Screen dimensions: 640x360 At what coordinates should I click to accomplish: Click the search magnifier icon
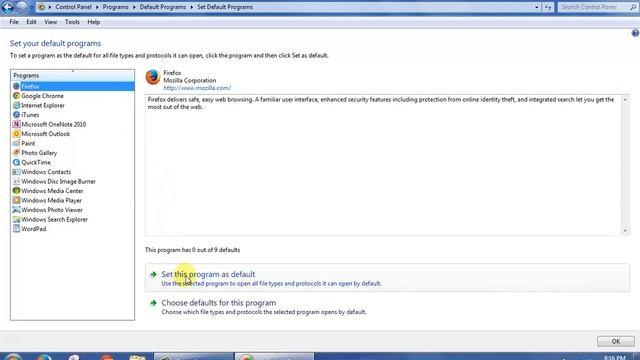633,7
